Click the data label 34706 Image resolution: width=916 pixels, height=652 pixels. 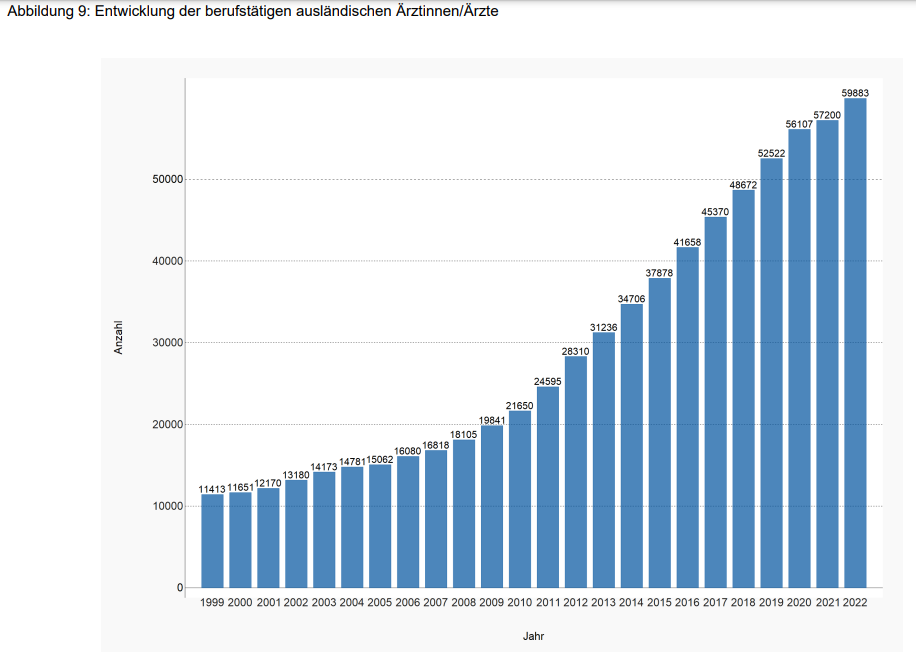(x=631, y=299)
